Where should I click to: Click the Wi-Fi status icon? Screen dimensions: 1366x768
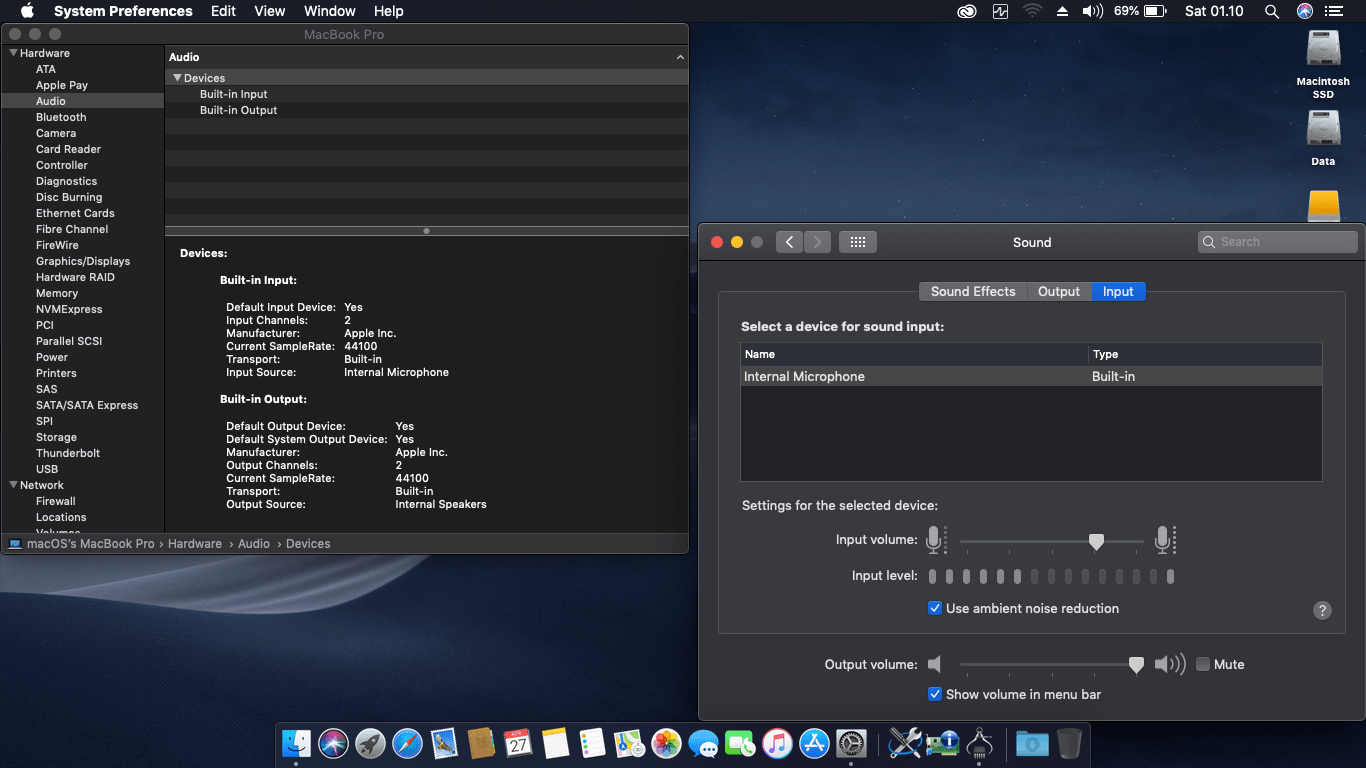tap(1031, 11)
